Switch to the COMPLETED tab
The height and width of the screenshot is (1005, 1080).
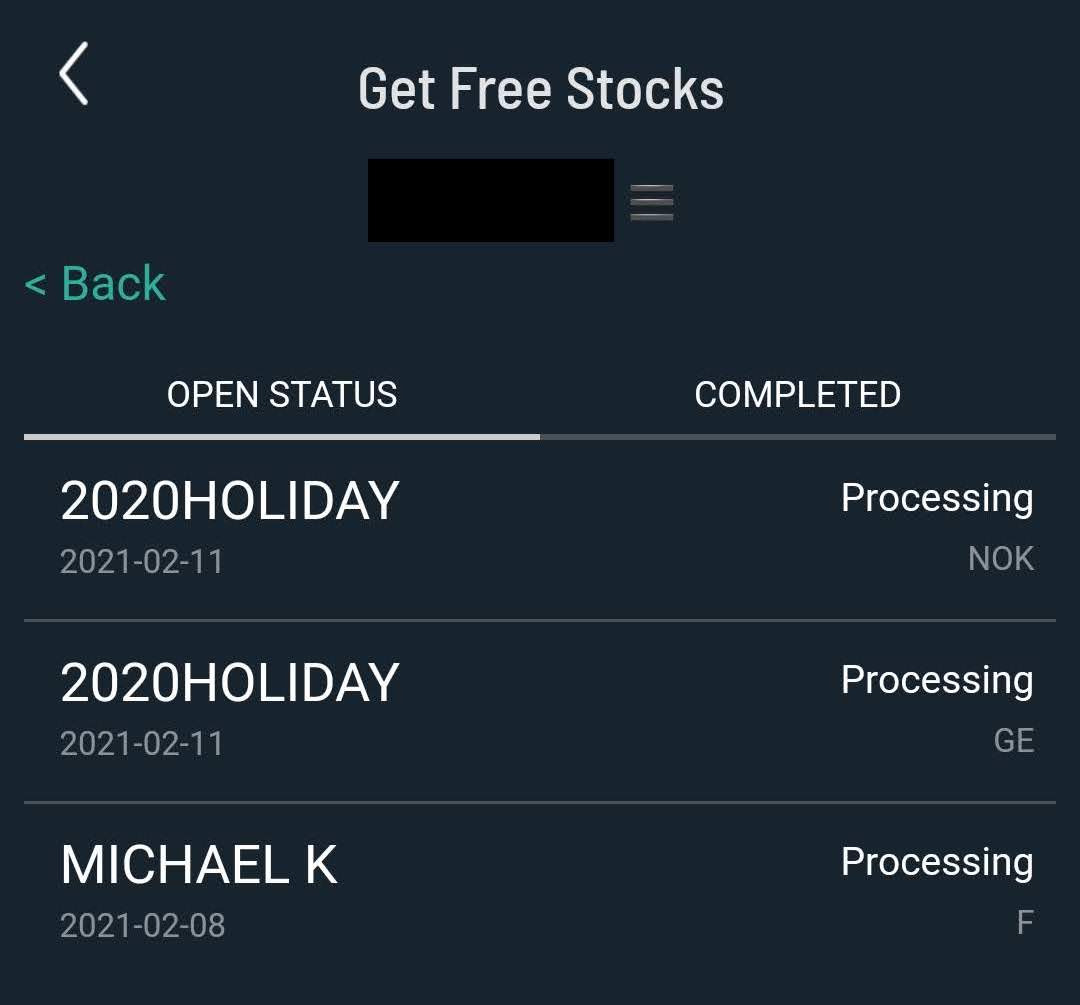(x=798, y=395)
